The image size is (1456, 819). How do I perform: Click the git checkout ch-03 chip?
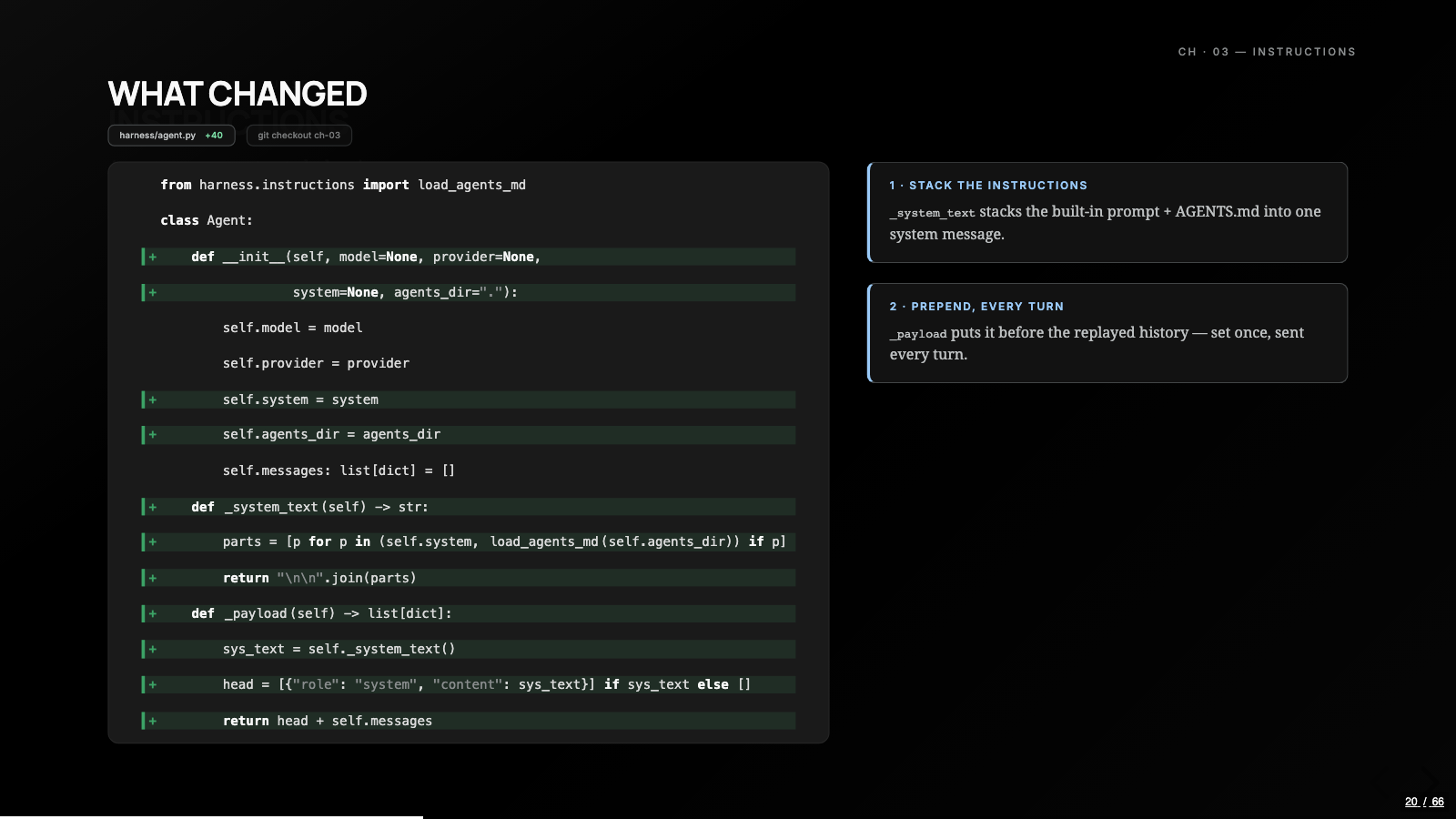point(299,136)
